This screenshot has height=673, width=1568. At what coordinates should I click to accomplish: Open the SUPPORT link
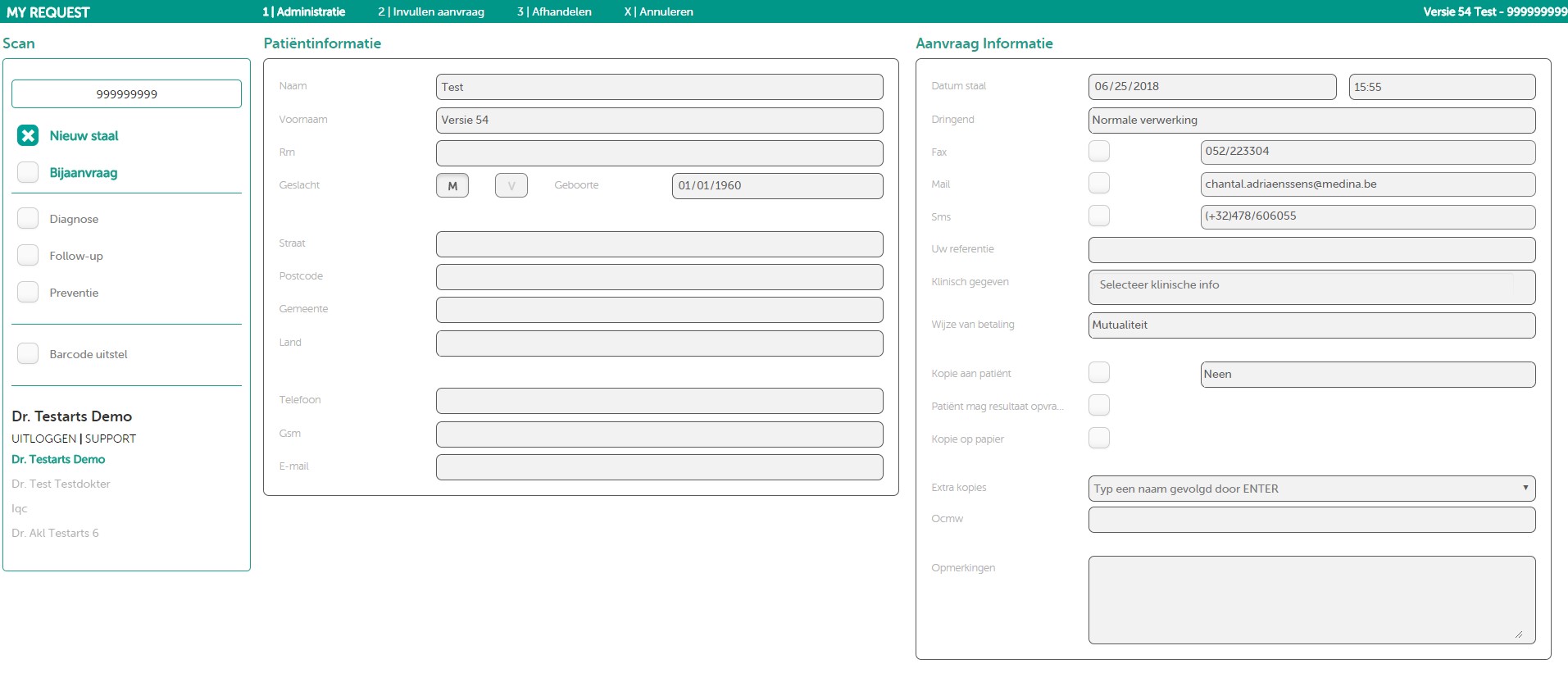point(111,439)
